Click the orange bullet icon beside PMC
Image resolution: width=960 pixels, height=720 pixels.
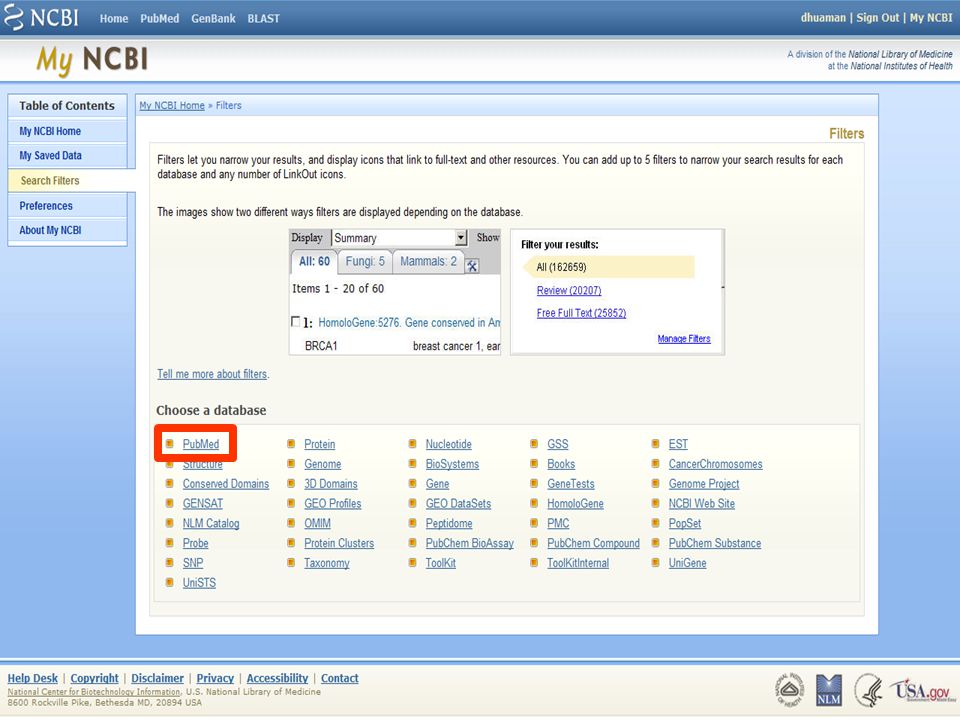click(534, 523)
